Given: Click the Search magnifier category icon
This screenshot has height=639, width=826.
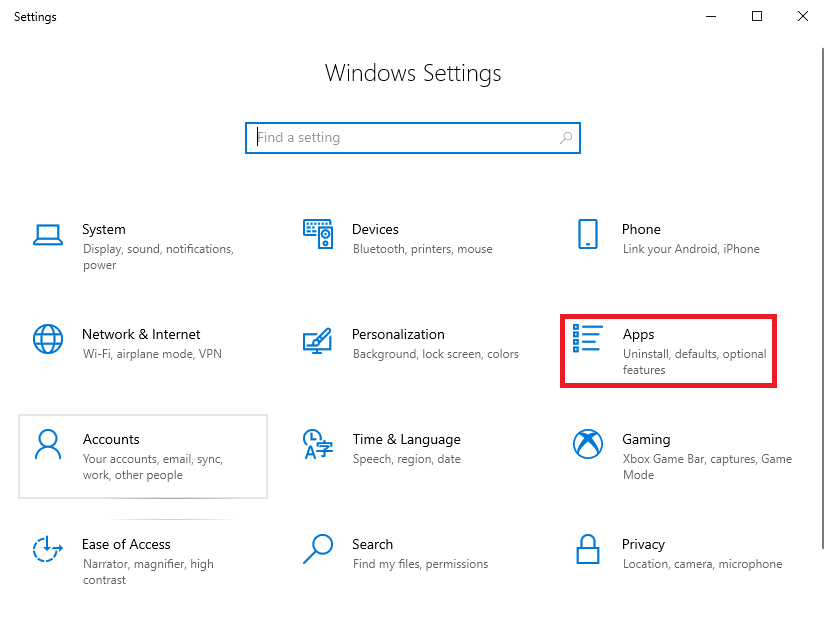Looking at the screenshot, I should coord(317,548).
